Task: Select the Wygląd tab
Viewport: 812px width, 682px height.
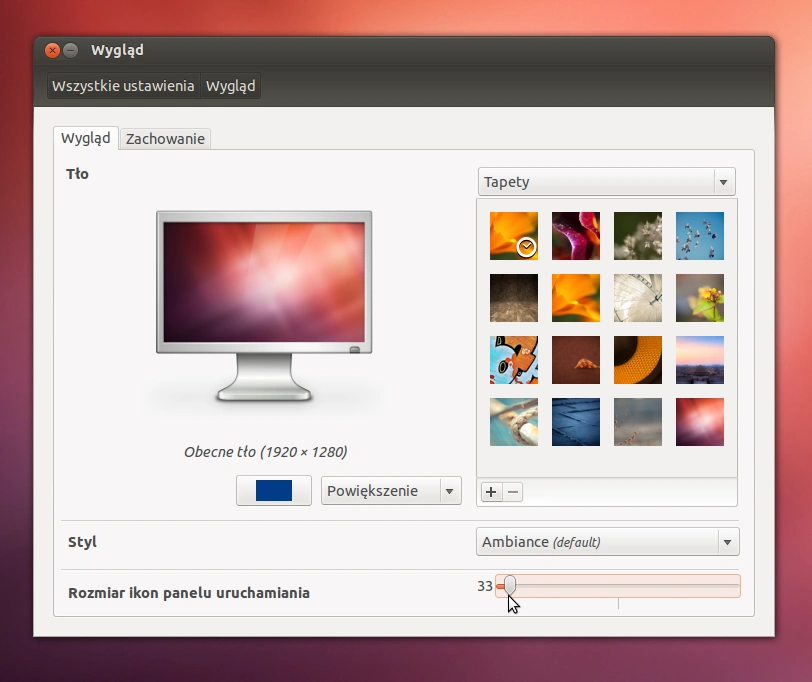Action: tap(85, 138)
